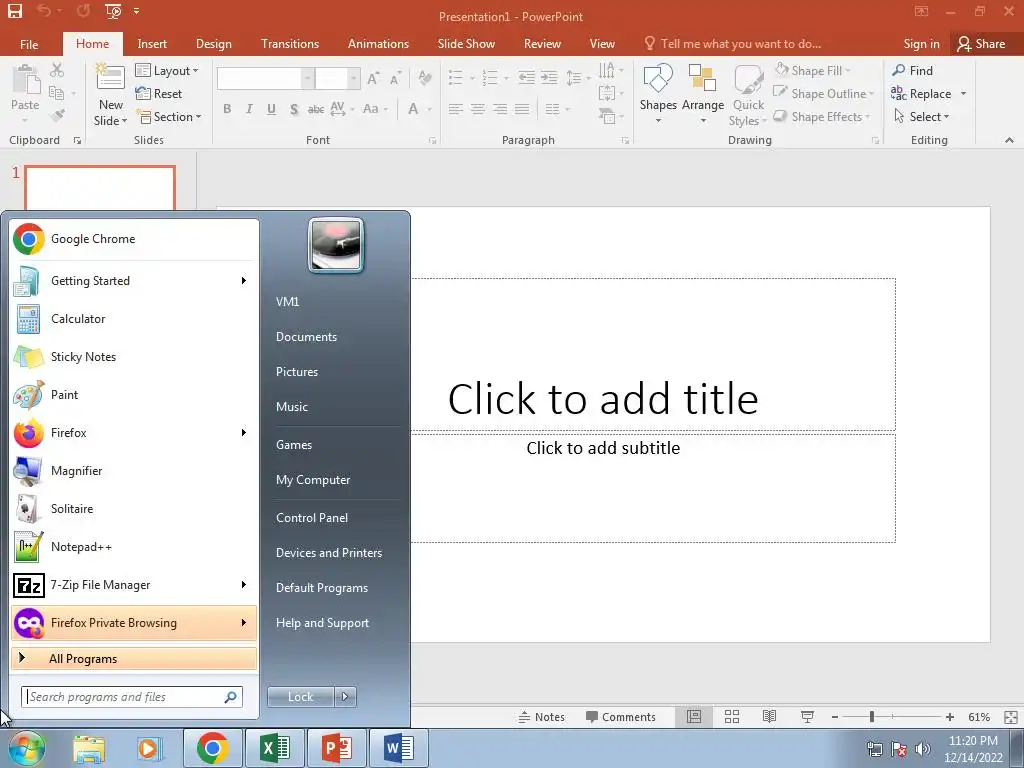Open the font size combo box
1024x768 pixels.
point(337,79)
